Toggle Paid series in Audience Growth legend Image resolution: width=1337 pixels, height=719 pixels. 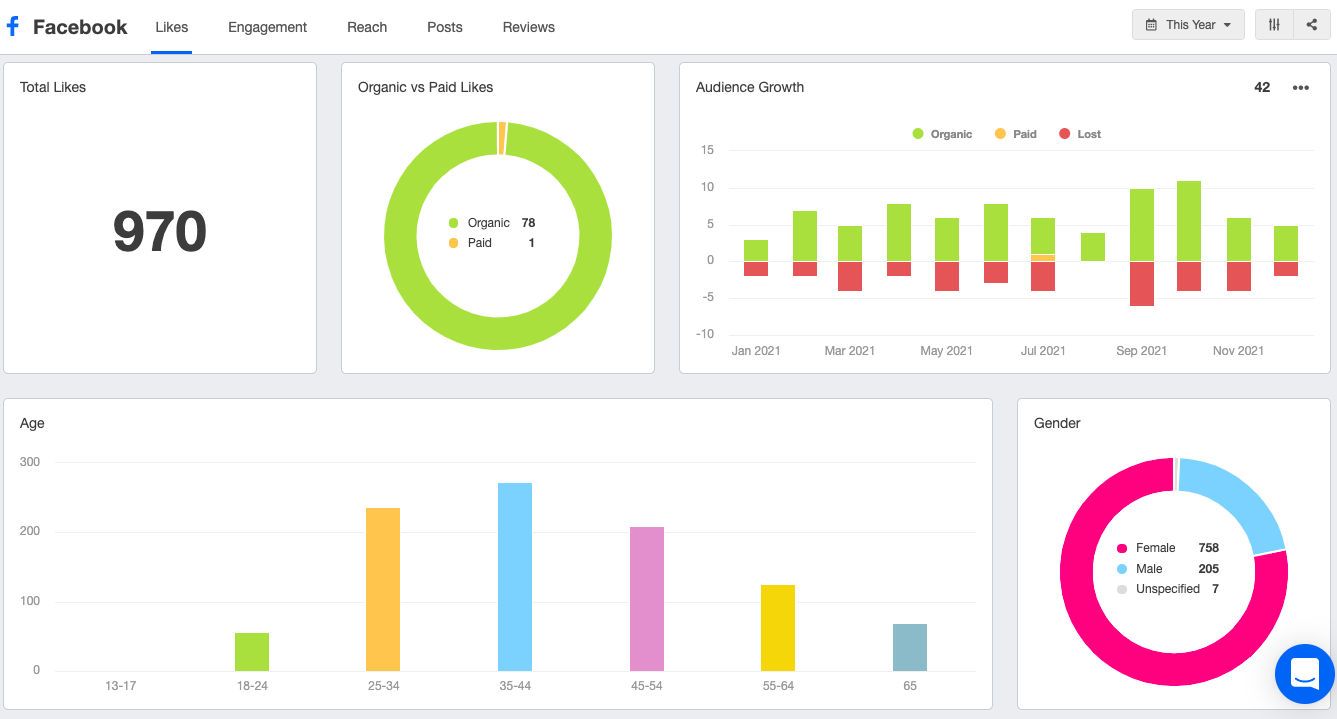tap(1016, 134)
